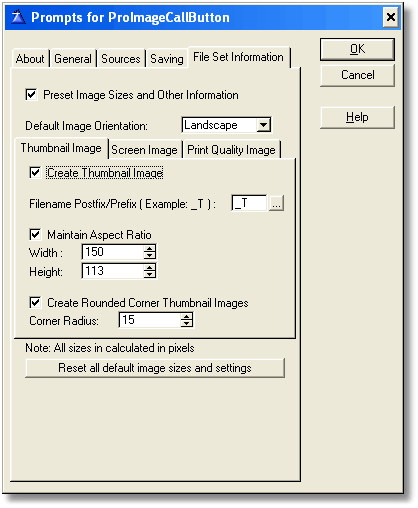The image size is (418, 508).
Task: Click the application icon in the title bar
Action: pyautogui.click(x=18, y=17)
